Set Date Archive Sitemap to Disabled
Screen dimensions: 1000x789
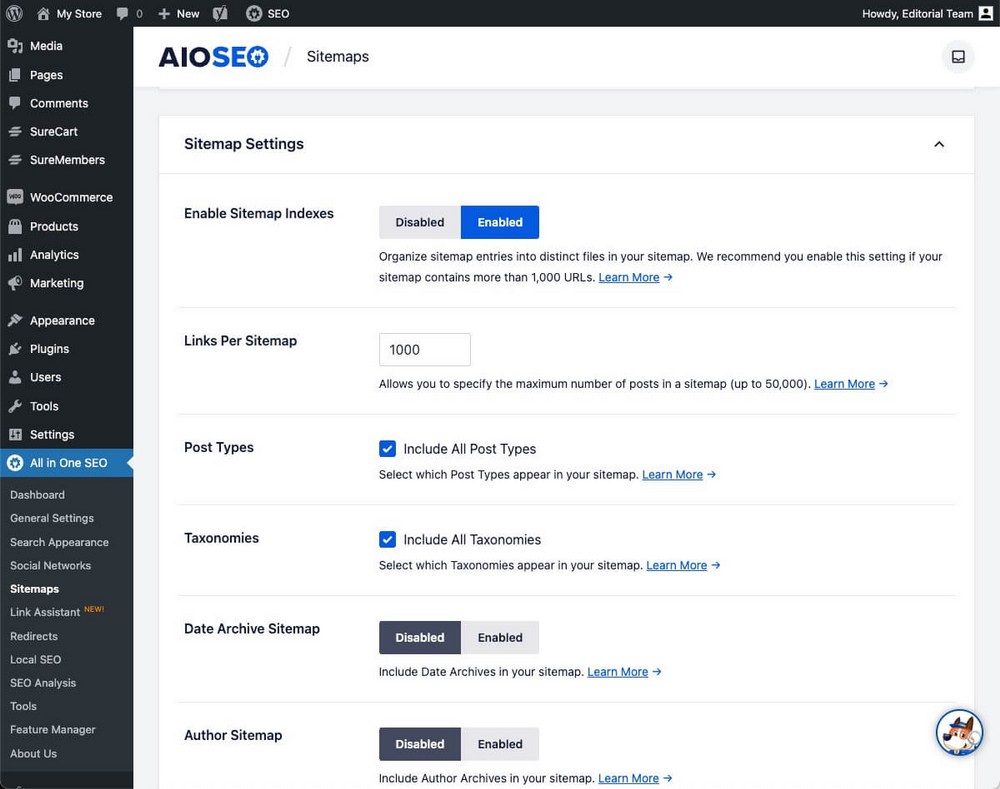point(420,637)
